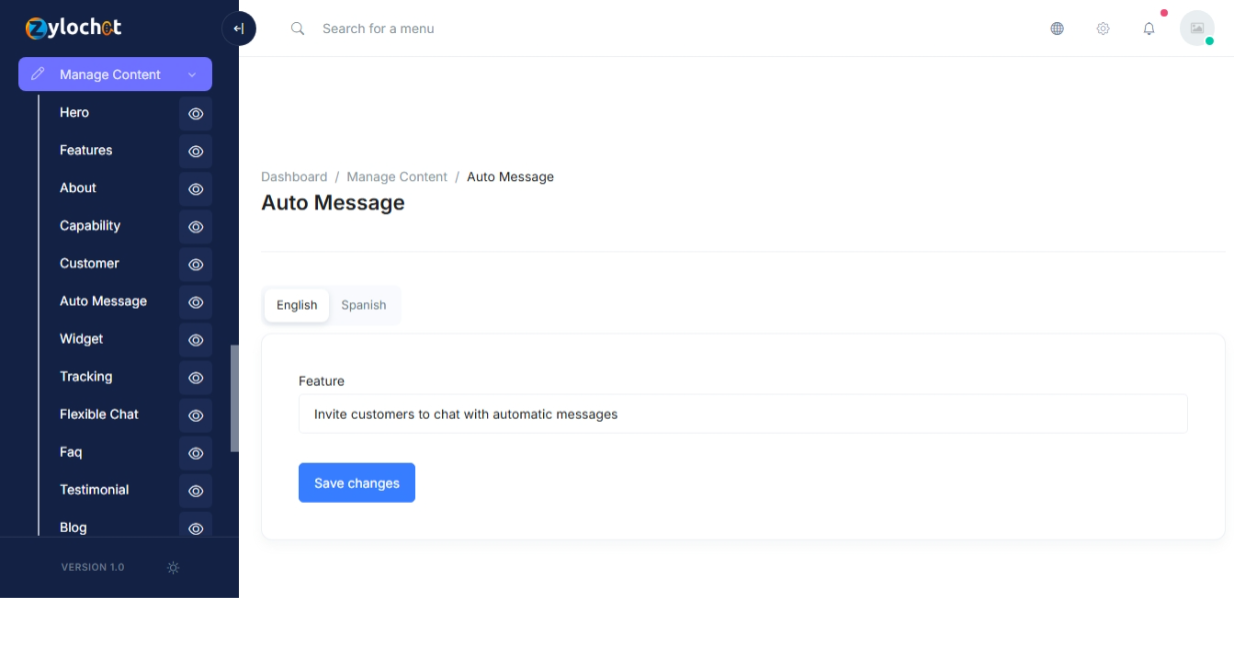Open the Flexible Chat menu item
This screenshot has height=645, width=1234.
click(99, 414)
